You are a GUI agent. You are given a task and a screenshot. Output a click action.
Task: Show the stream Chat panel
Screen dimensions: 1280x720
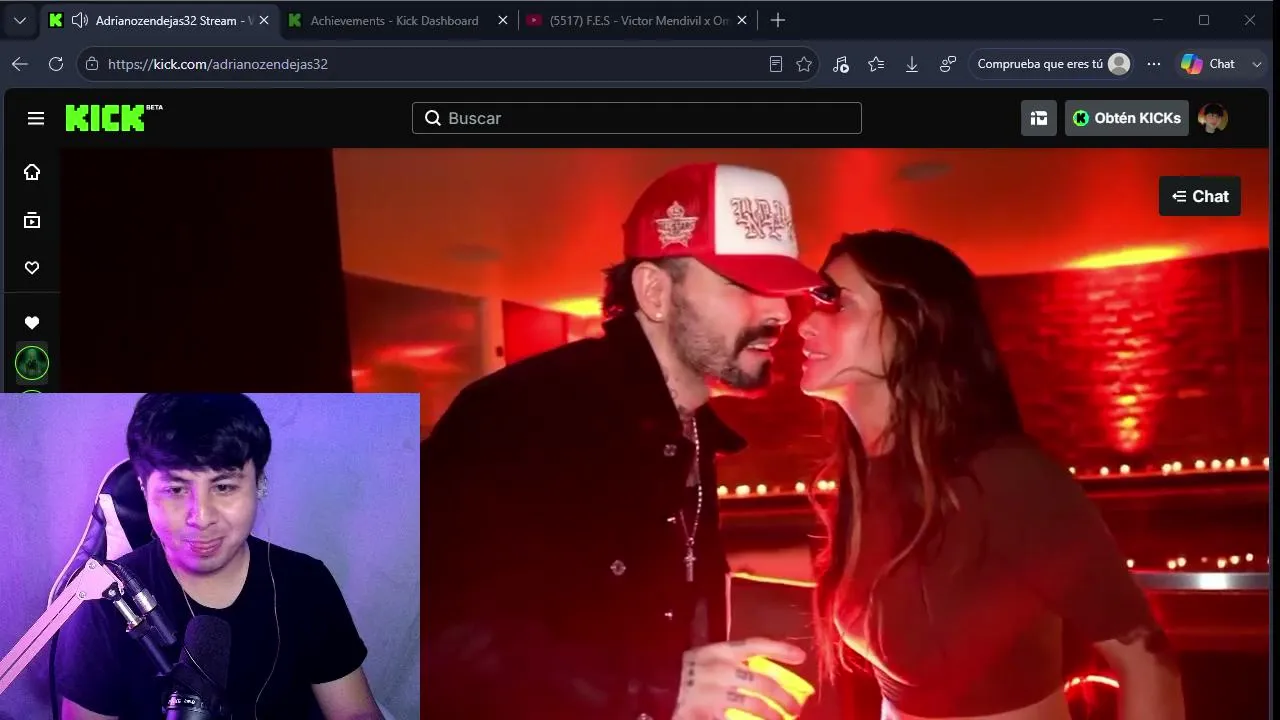tap(1200, 196)
